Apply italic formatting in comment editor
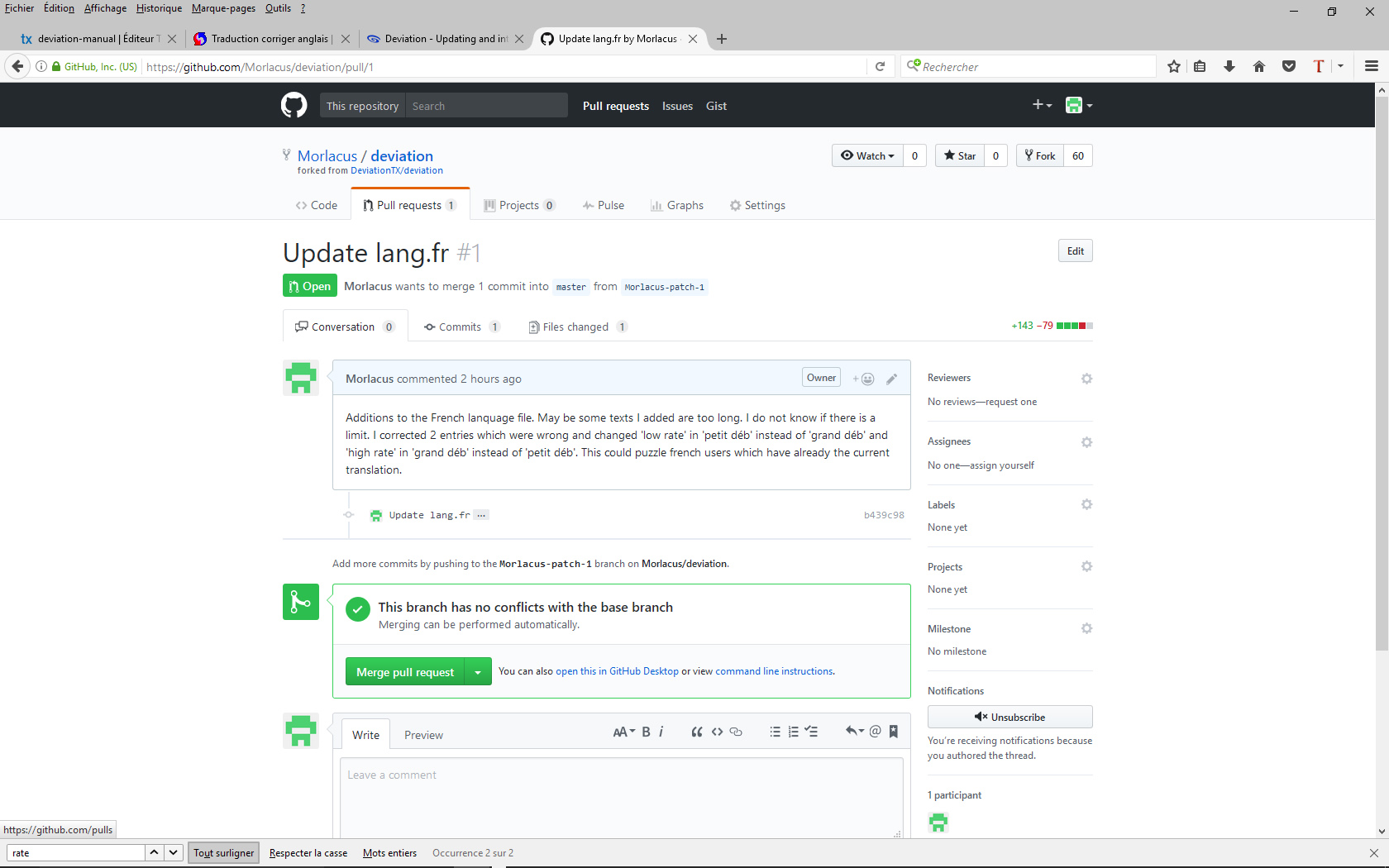Screen dimensions: 1389x868 661,732
